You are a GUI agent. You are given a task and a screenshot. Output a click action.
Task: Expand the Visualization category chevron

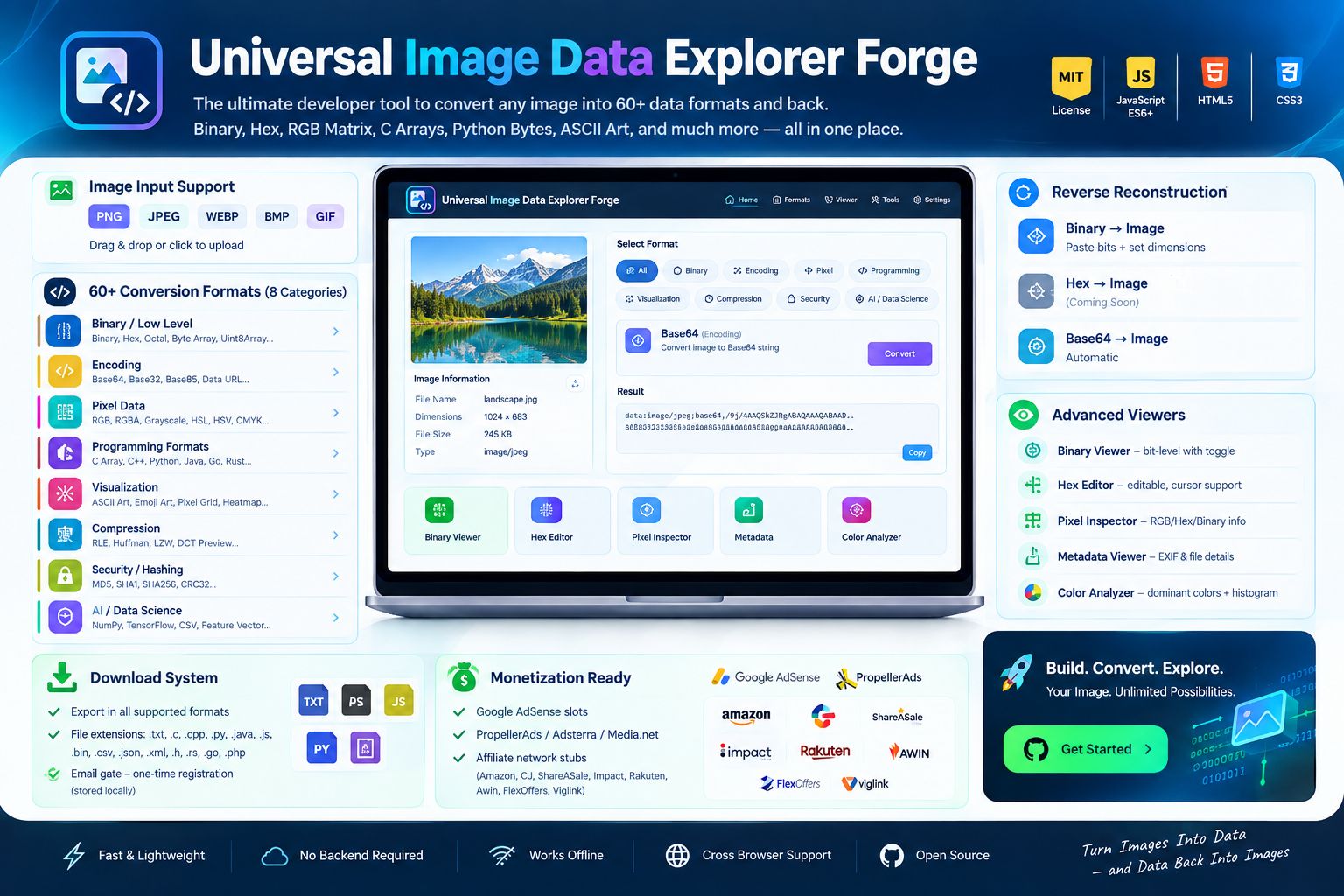tap(336, 494)
